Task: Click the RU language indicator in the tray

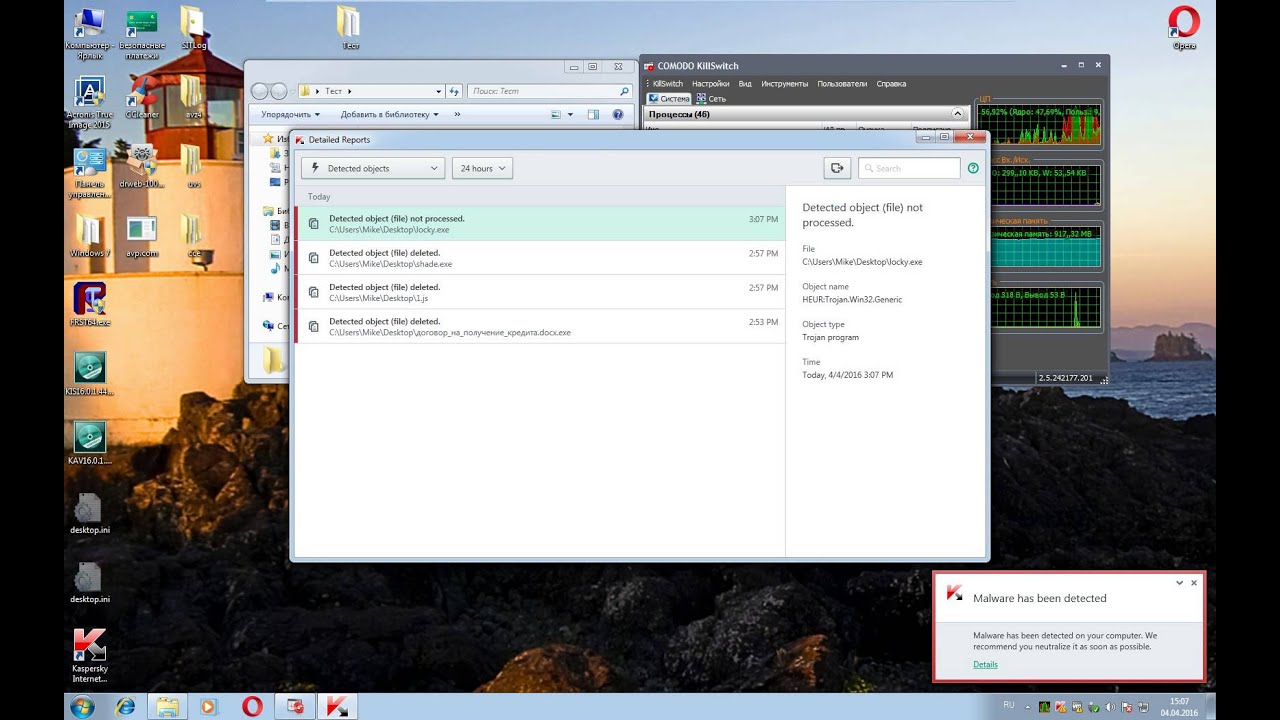Action: click(1008, 705)
